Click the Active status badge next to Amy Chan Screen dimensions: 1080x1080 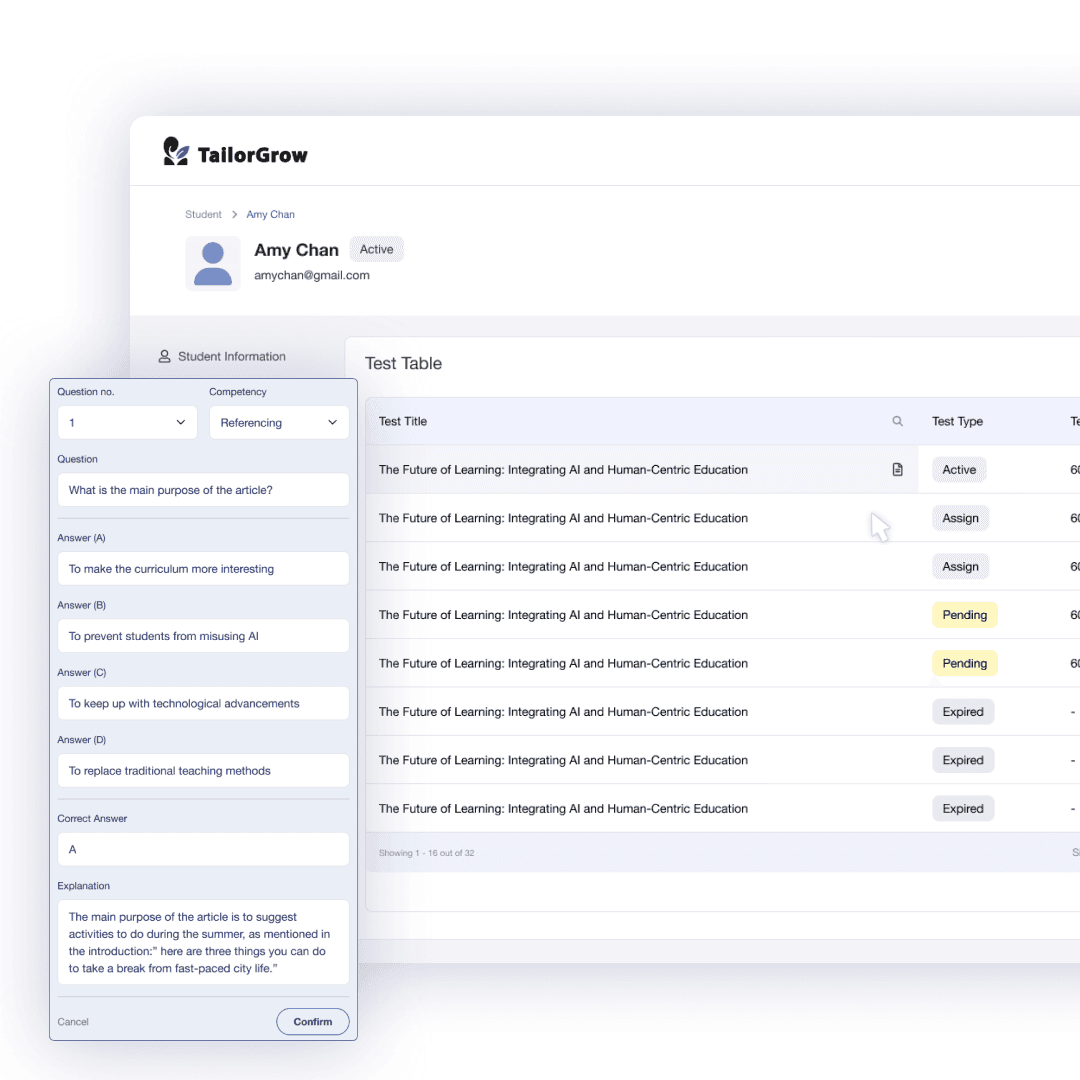[377, 249]
